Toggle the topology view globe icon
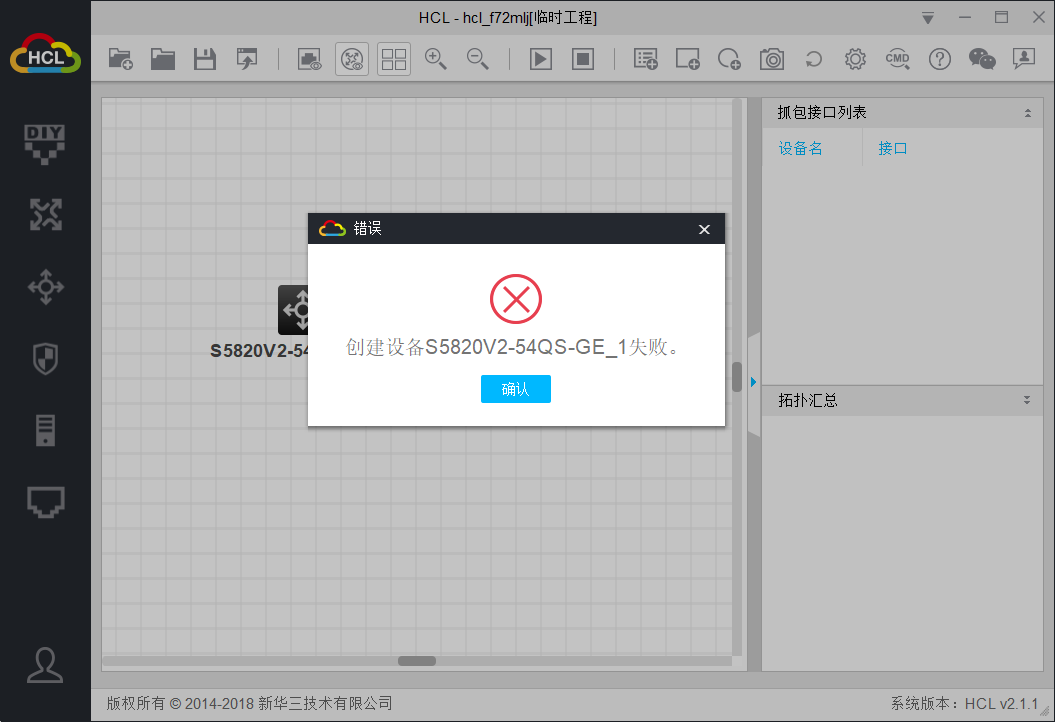Screen dimensions: 1055x722 (x=352, y=59)
